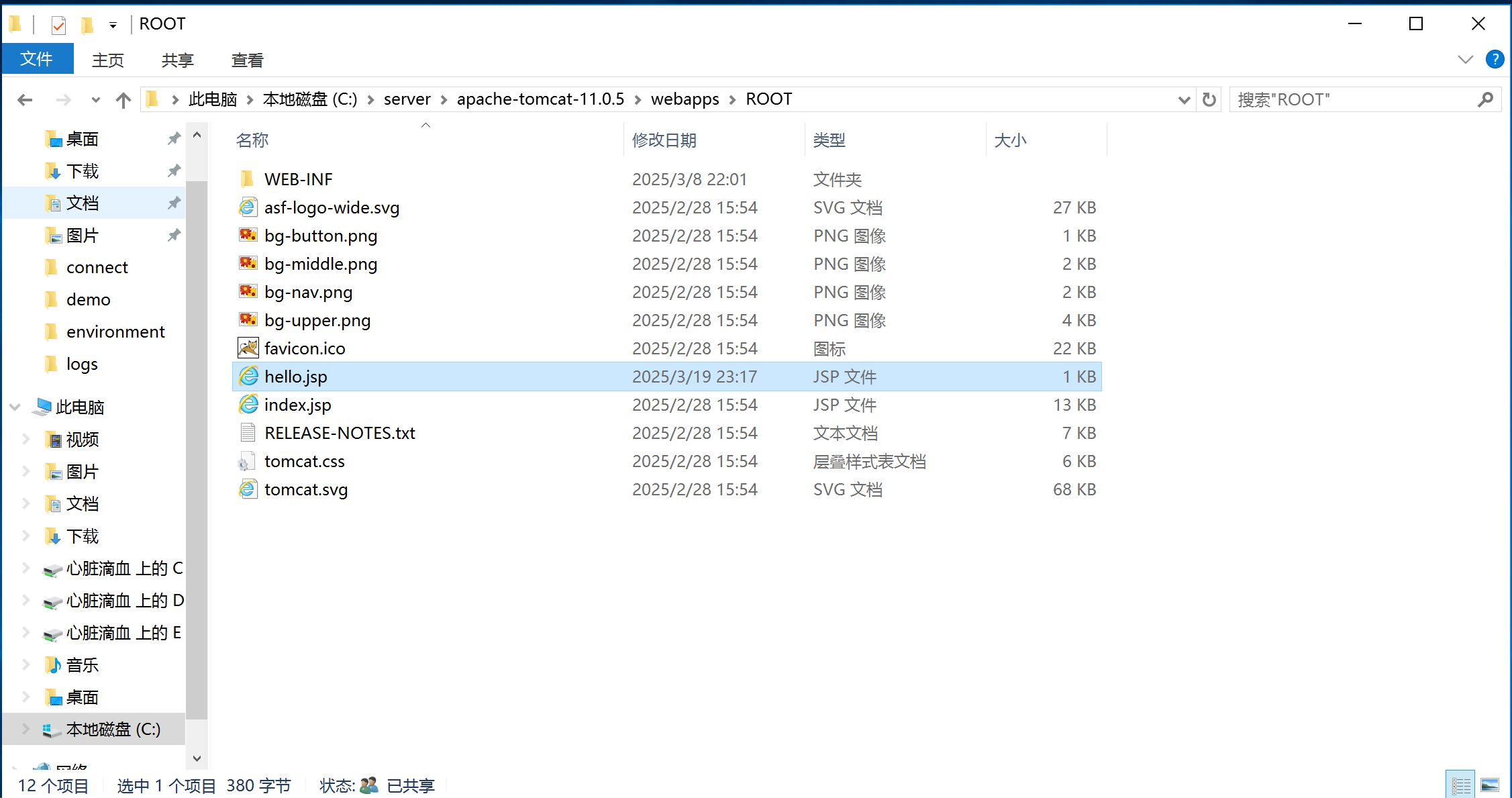
Task: Click the Properties icon in the quick access toolbar
Action: click(x=58, y=25)
